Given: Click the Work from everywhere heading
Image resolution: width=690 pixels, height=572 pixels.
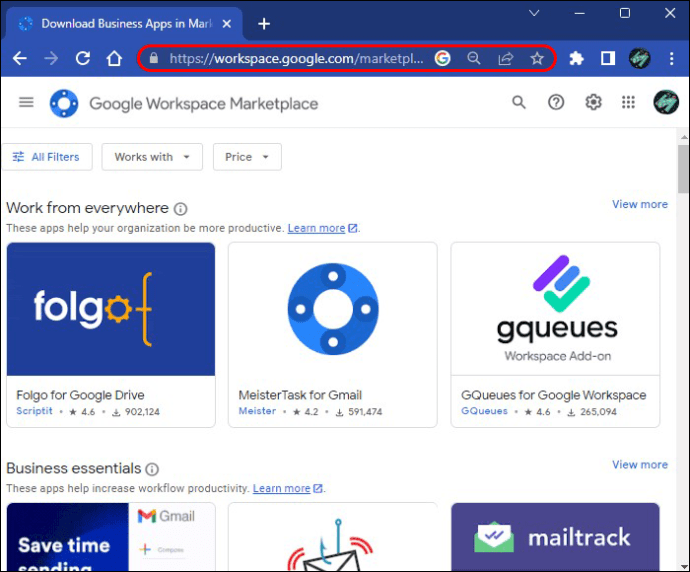Looking at the screenshot, I should [88, 208].
